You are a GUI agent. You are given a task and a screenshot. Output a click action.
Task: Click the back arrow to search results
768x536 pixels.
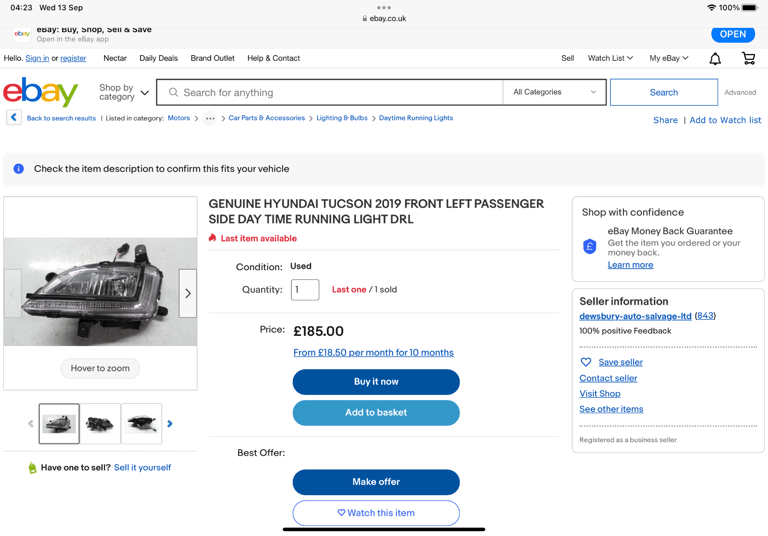[x=14, y=118]
